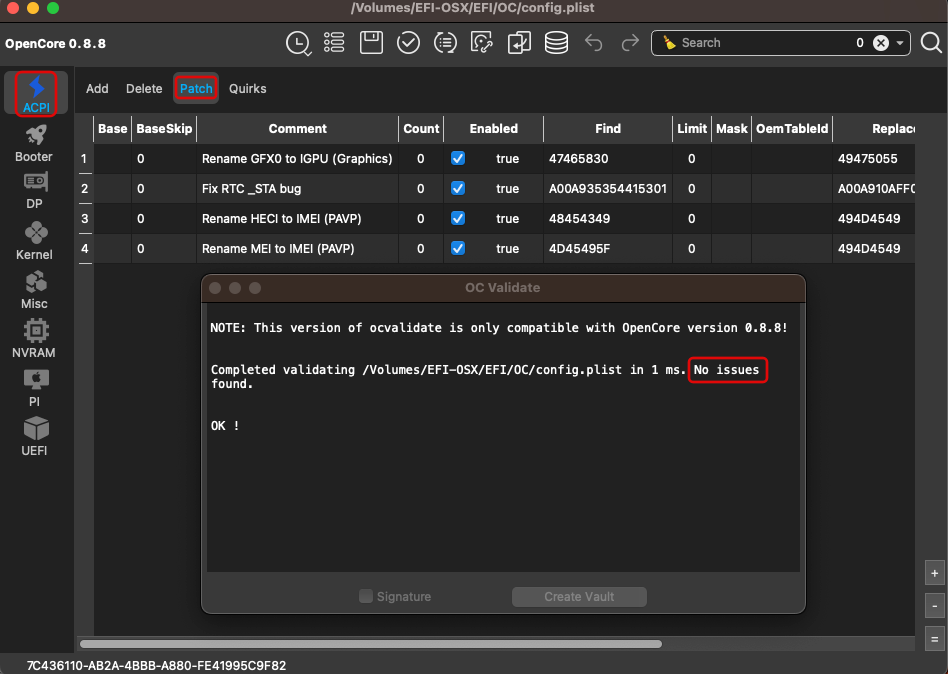Open the database icon in toolbar
Viewport: 948px width, 674px height.
(556, 43)
